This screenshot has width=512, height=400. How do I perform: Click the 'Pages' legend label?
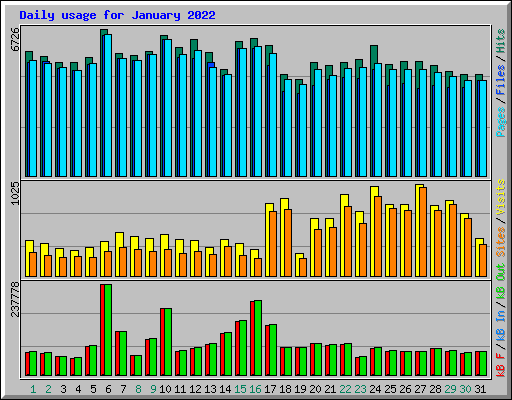(x=500, y=122)
